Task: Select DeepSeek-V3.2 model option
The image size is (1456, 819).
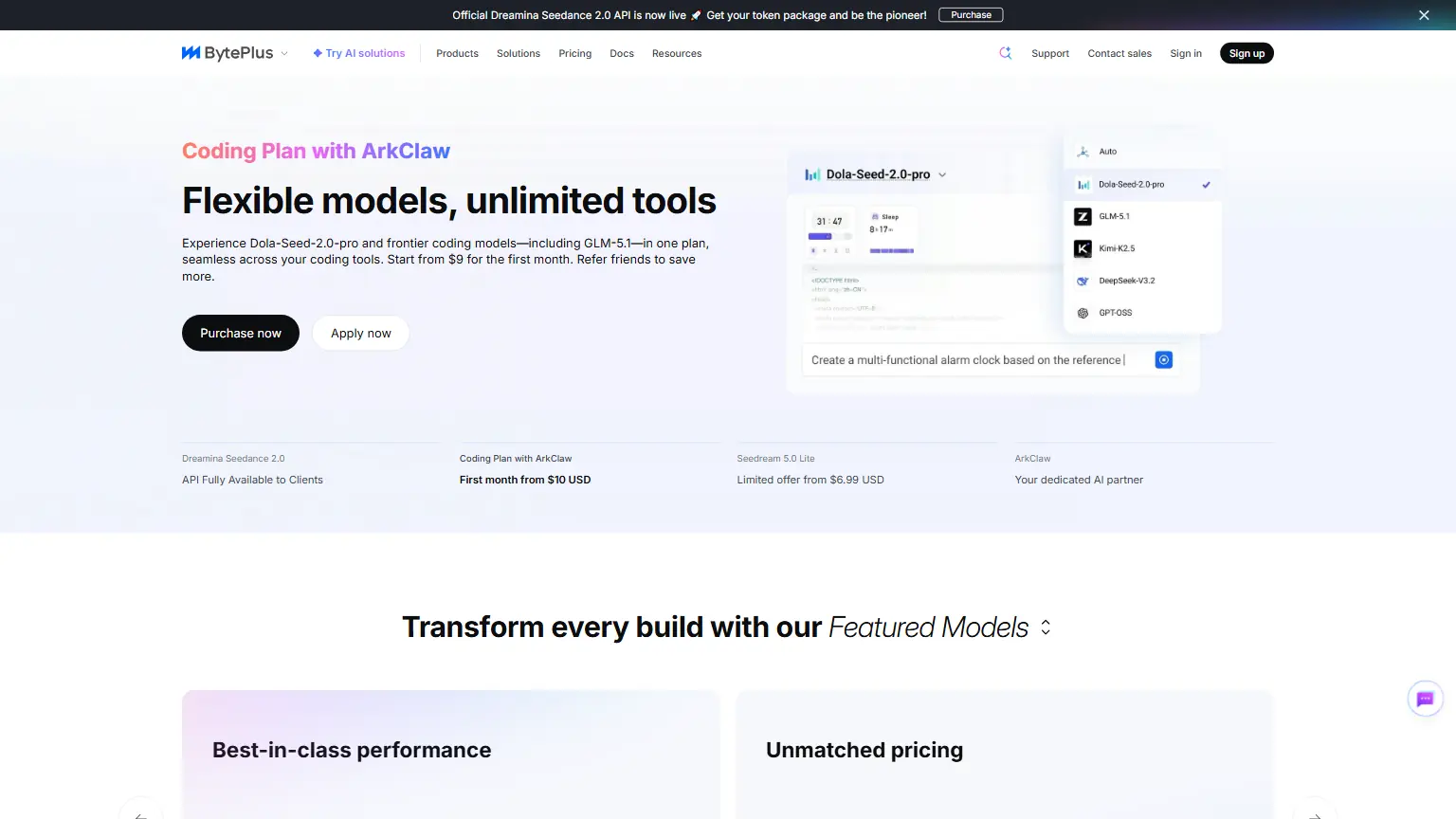Action: (x=1142, y=281)
